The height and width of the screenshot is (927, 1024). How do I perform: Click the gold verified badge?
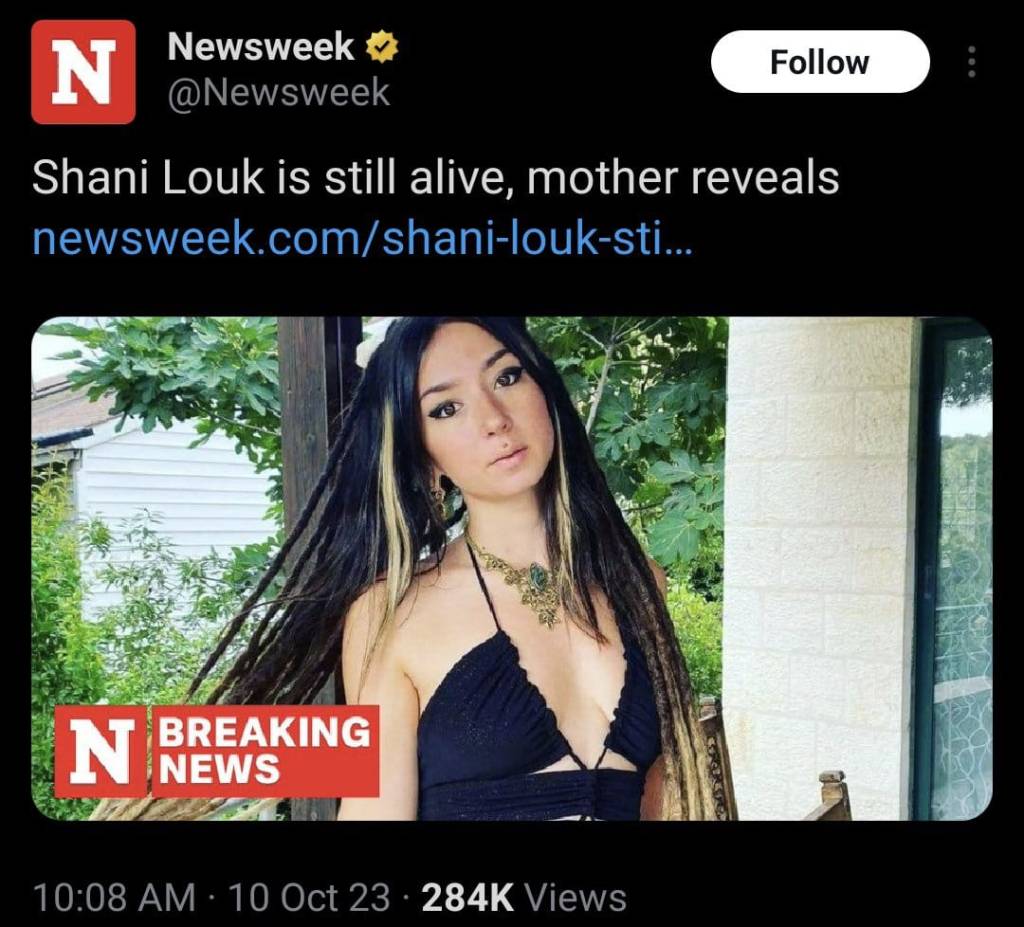click(382, 47)
